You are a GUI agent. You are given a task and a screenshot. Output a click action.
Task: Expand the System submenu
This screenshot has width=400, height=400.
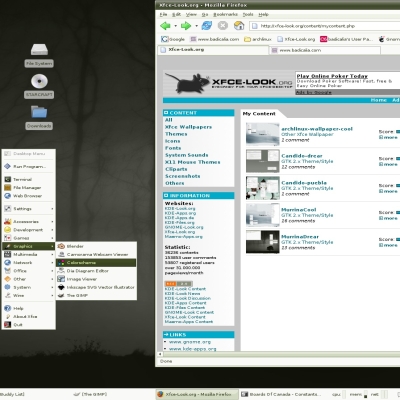click(29, 287)
